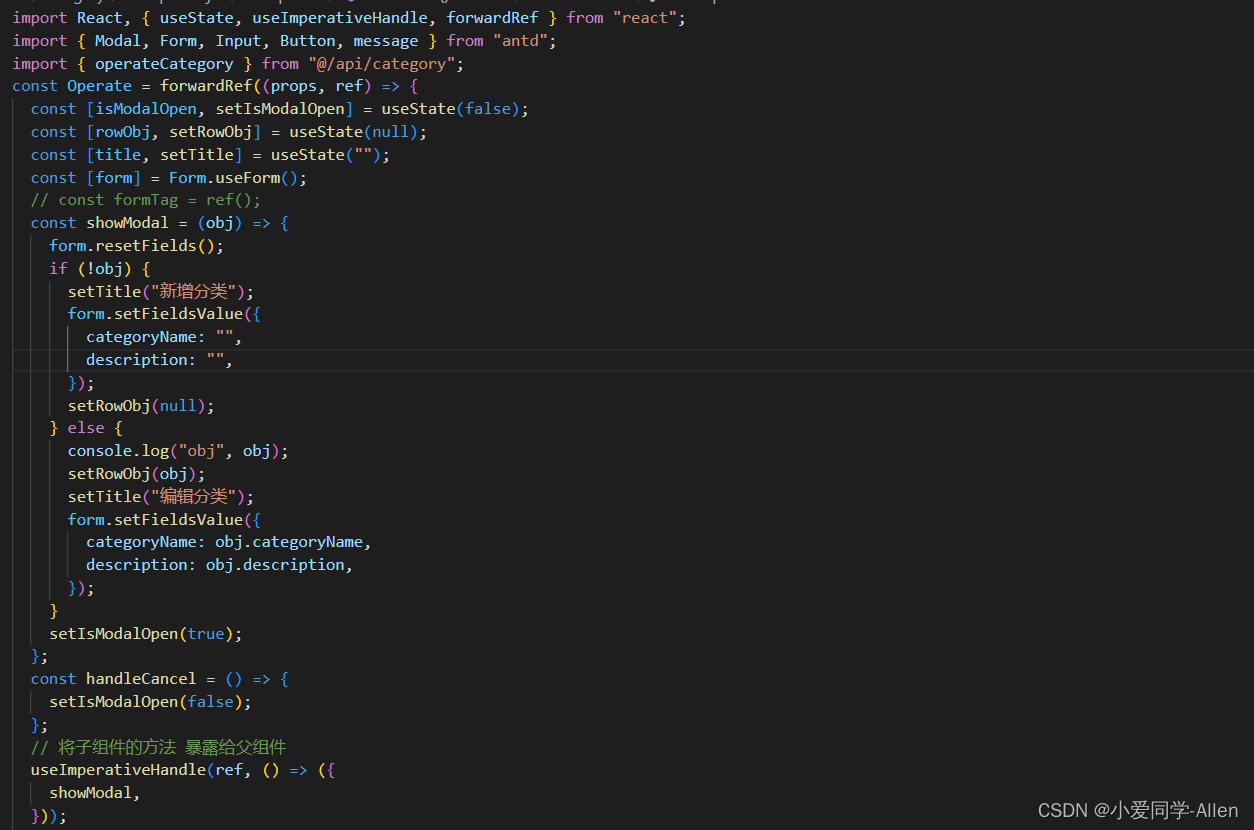Click the rowObj state variable declaration

click(123, 131)
